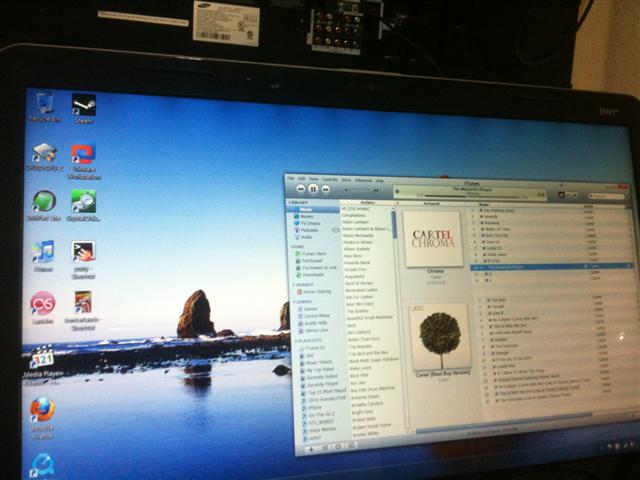Image resolution: width=640 pixels, height=480 pixels.
Task: Uncheck the 'Settle Down' song checkbox
Action: point(483,254)
